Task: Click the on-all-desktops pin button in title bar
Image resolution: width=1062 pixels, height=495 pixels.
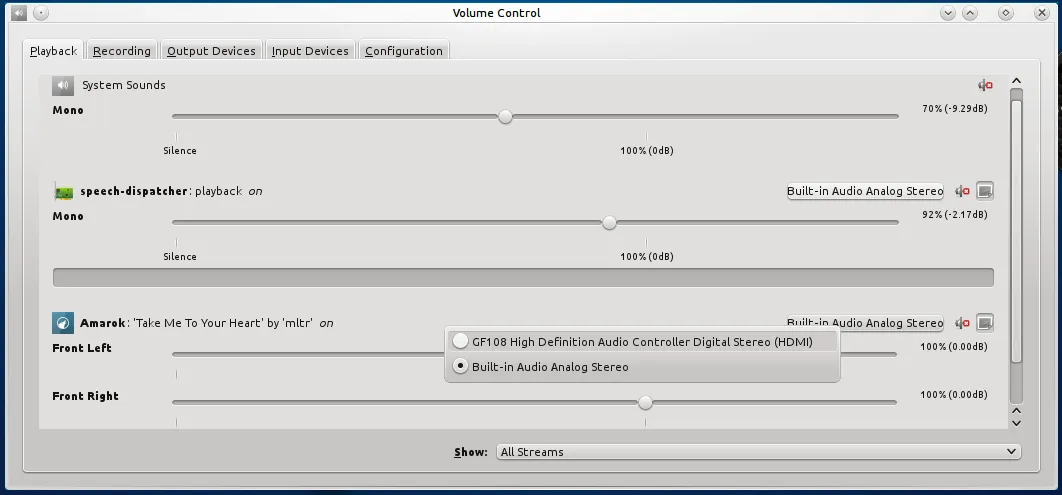Action: pos(41,12)
